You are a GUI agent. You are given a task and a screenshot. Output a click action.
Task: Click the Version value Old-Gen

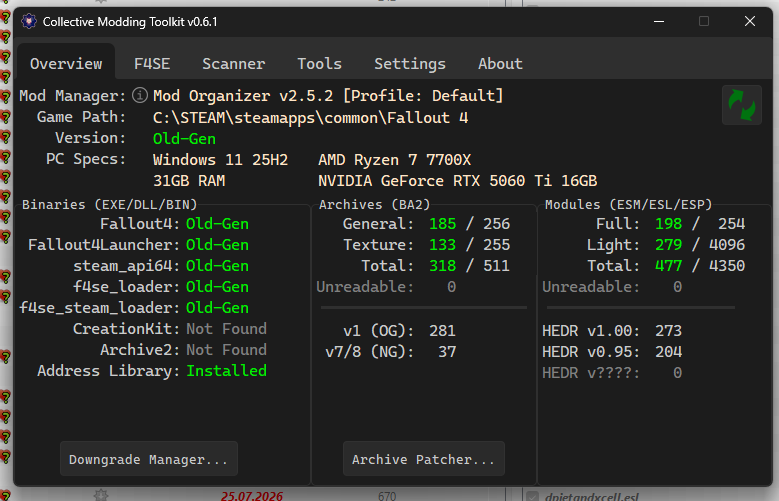click(x=184, y=139)
